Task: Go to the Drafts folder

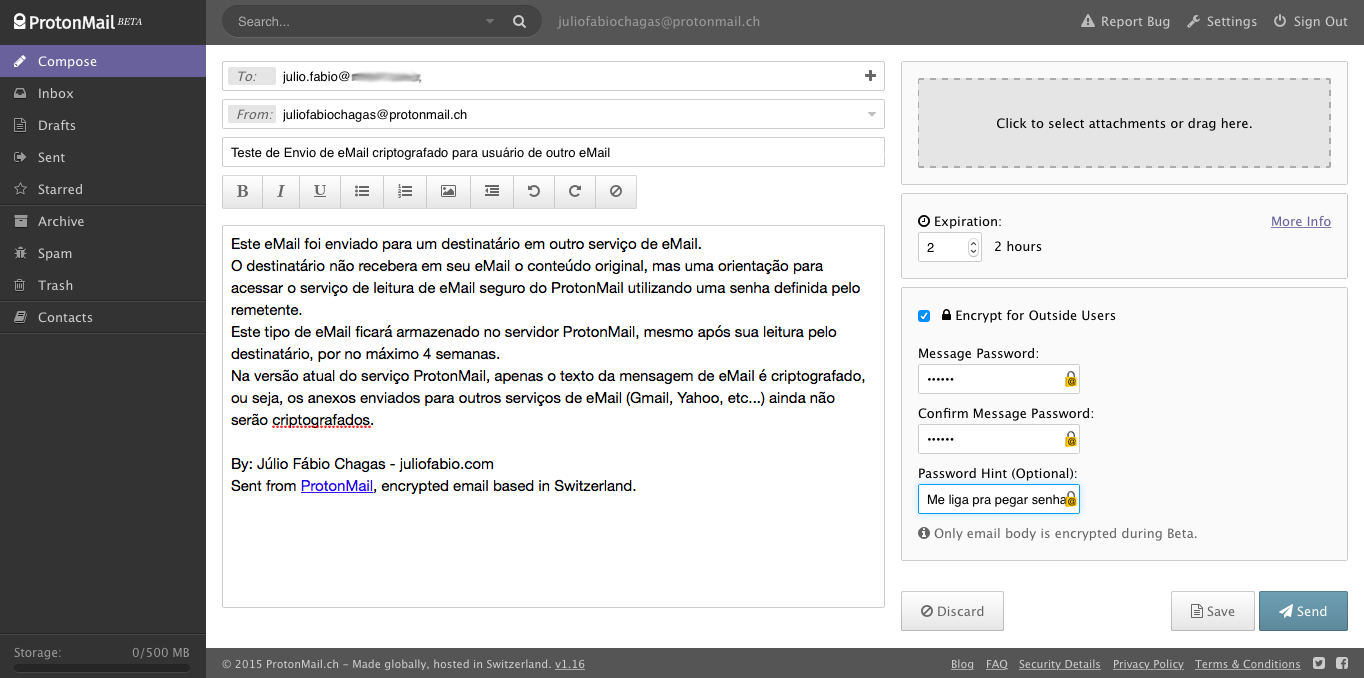Action: (57, 125)
